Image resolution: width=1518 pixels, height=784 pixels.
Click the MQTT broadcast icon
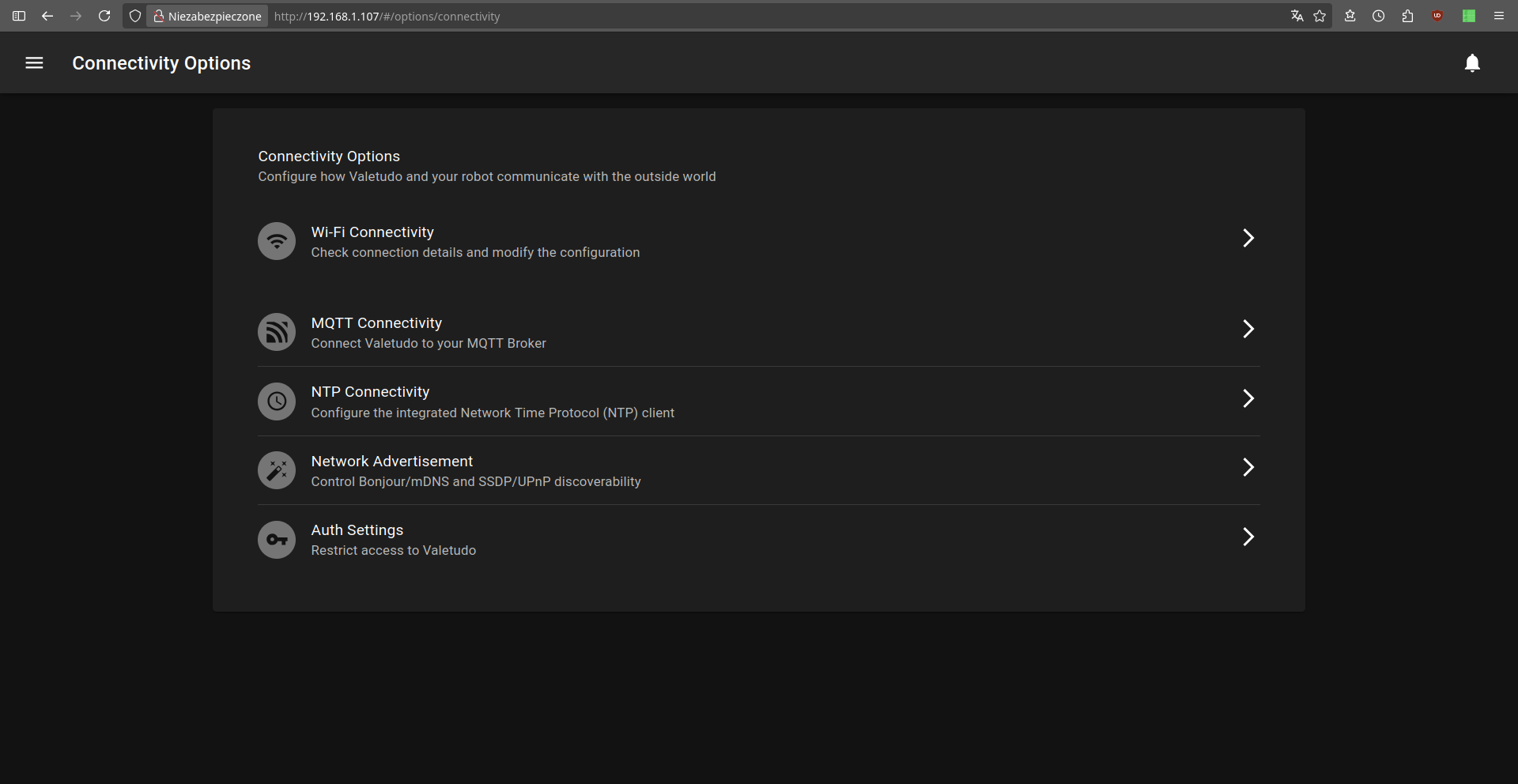click(x=277, y=332)
